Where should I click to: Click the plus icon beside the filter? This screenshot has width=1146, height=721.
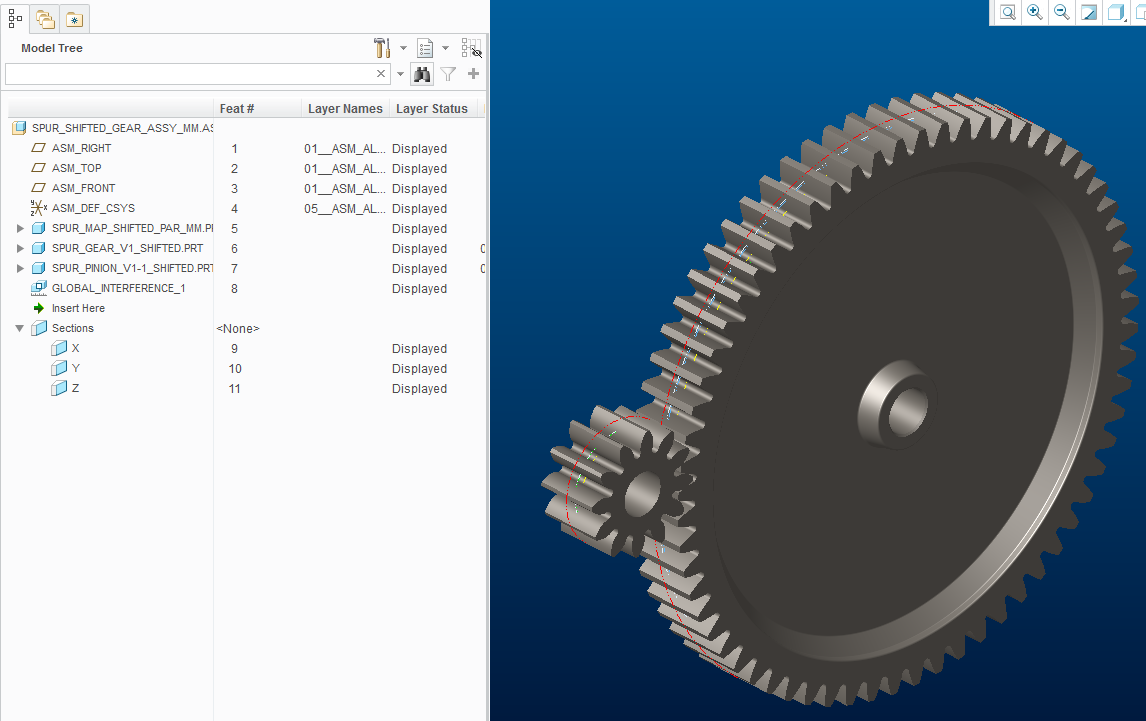(474, 74)
